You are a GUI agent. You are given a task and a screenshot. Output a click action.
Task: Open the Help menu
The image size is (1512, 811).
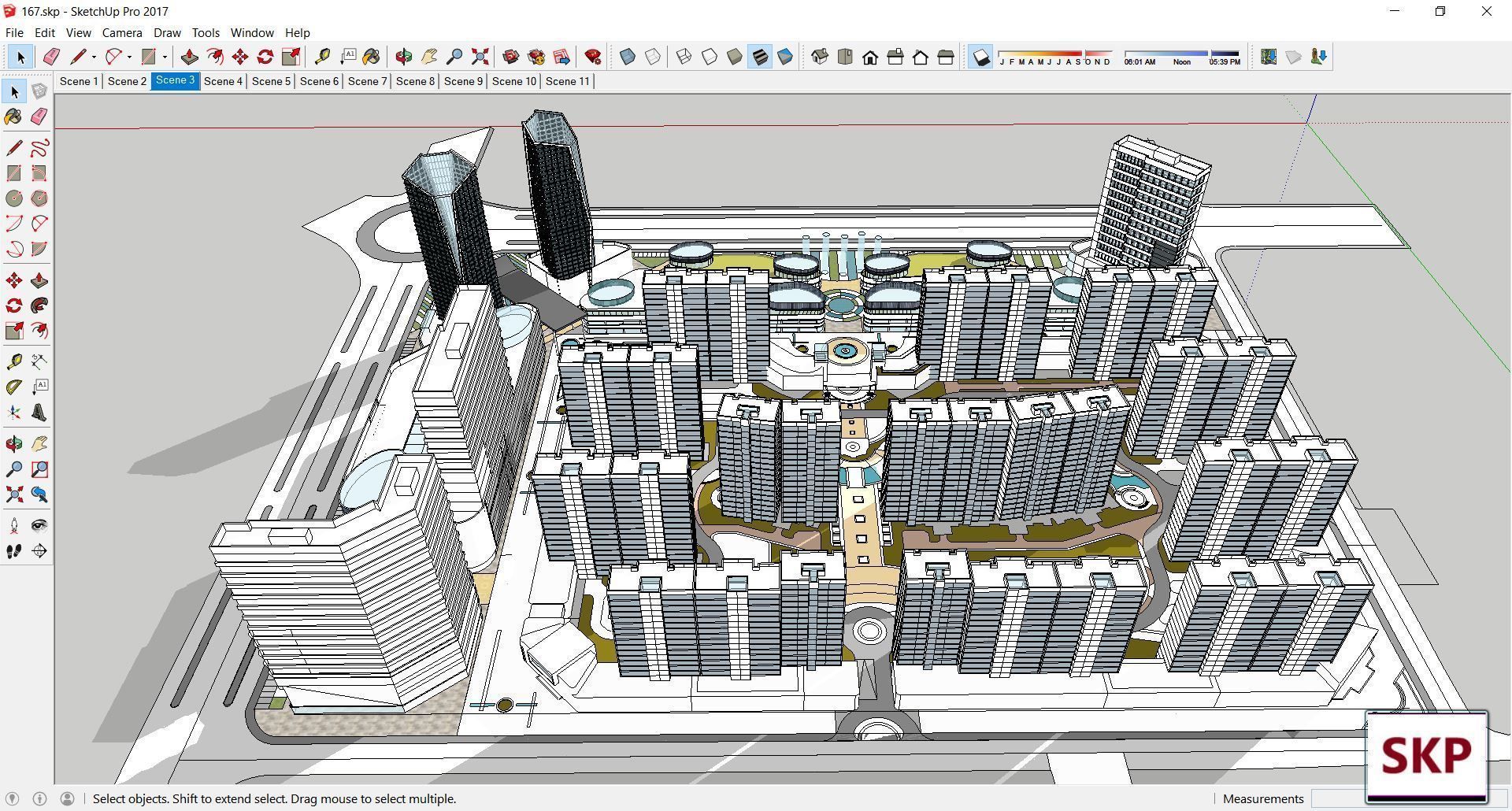(x=297, y=33)
